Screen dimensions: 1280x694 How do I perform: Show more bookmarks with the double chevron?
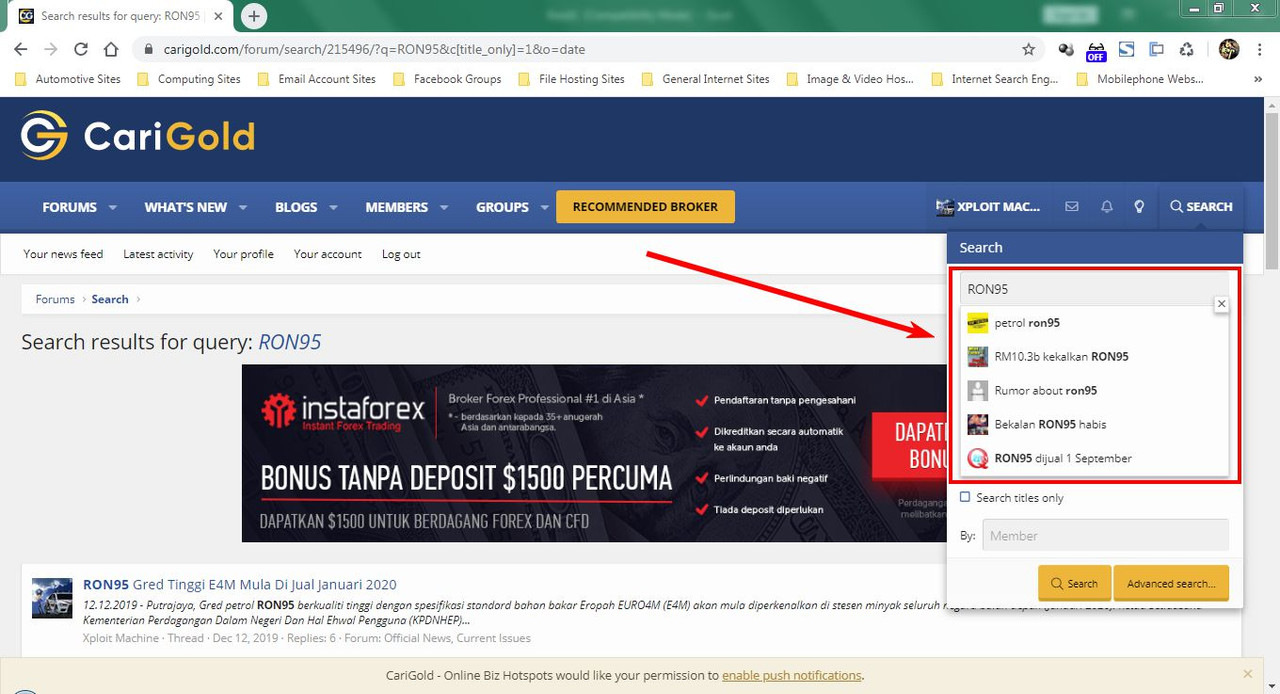(1258, 79)
